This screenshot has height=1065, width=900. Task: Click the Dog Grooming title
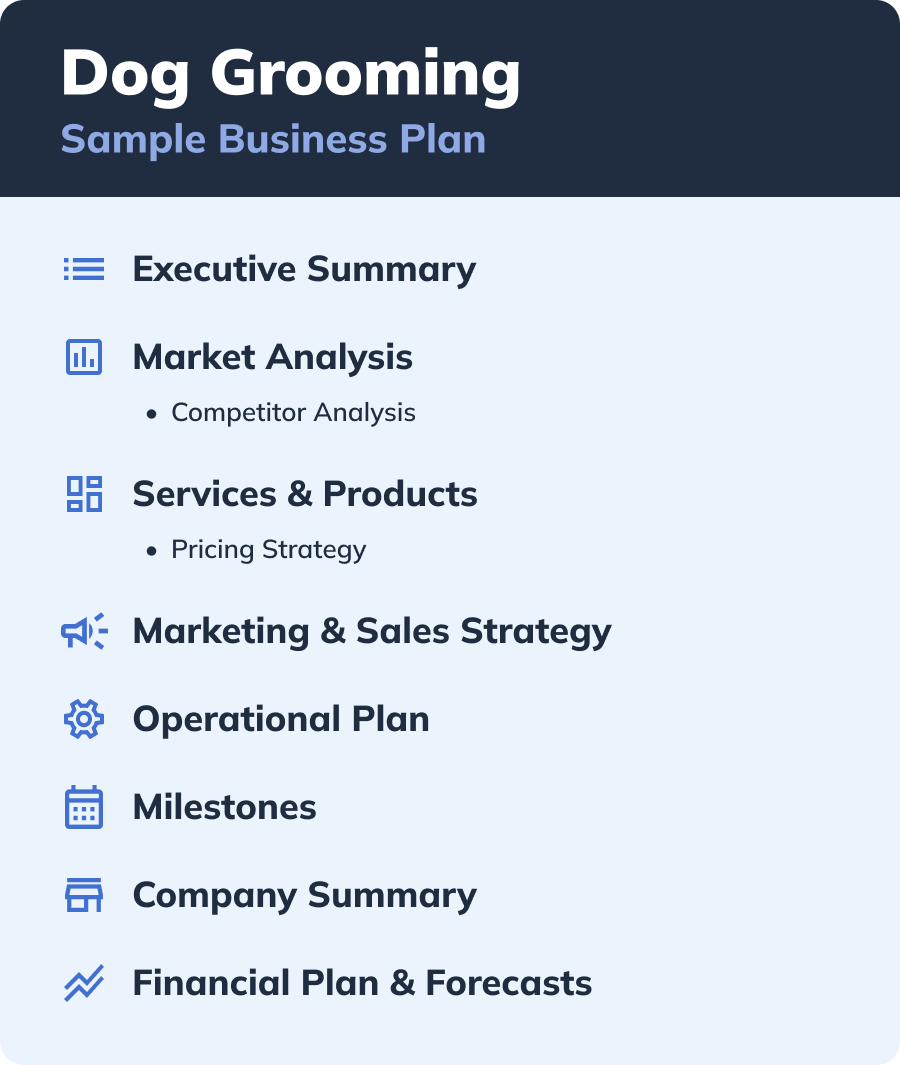(x=290, y=75)
